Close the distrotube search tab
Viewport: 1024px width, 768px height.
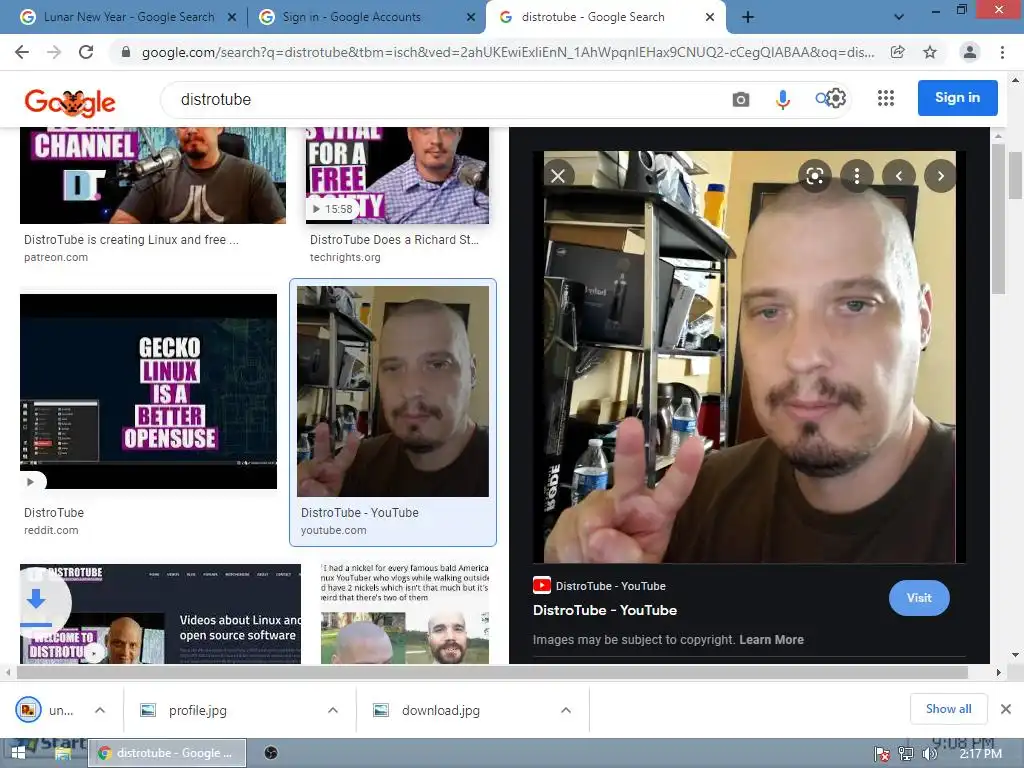click(710, 18)
